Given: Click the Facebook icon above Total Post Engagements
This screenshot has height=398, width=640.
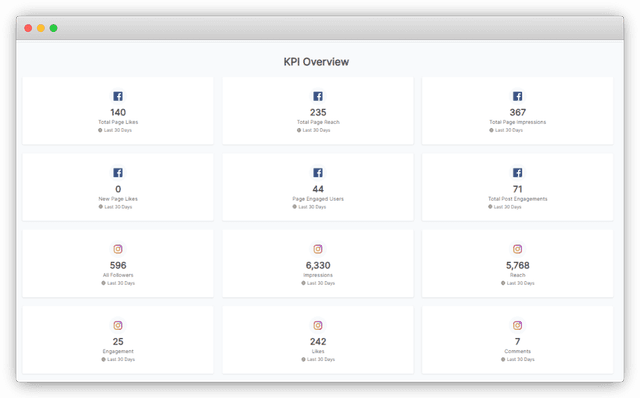Looking at the screenshot, I should 518,173.
